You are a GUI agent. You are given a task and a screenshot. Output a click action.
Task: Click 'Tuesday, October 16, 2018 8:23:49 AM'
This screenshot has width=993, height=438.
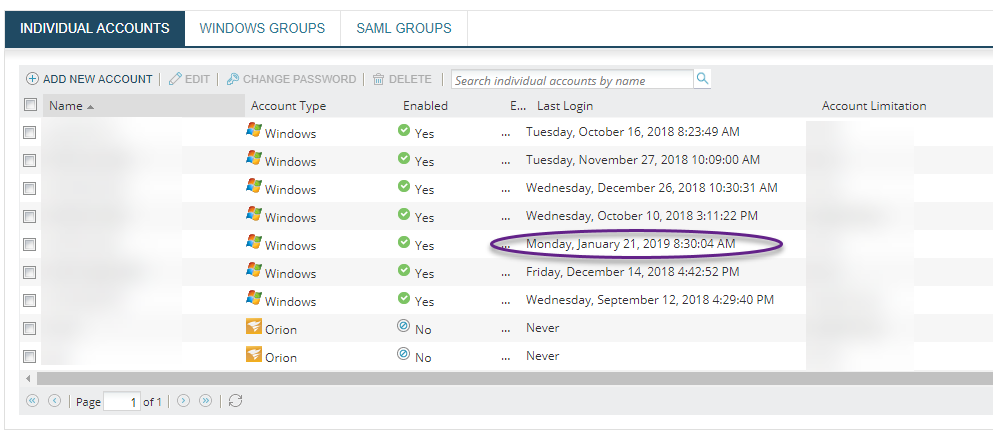(633, 132)
